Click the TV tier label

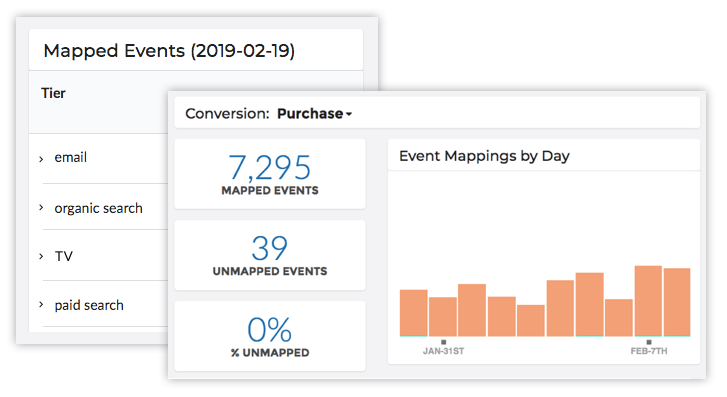tap(64, 256)
